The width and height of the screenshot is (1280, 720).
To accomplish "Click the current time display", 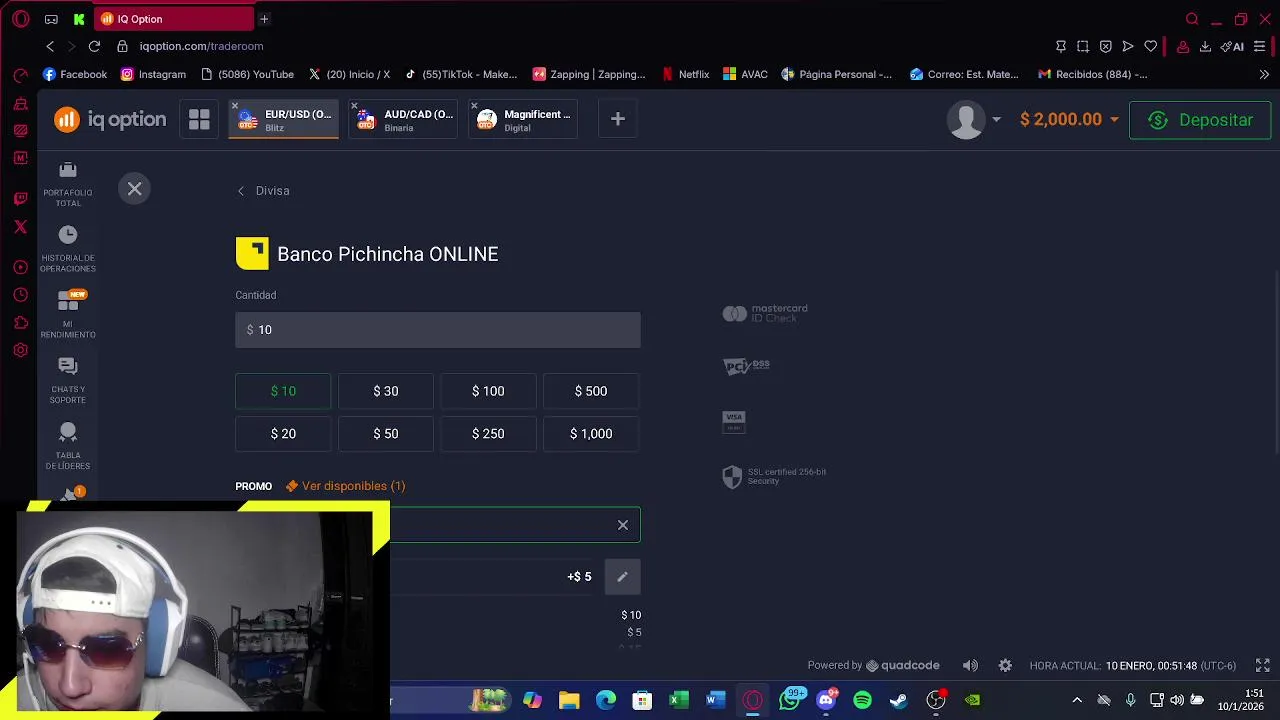I will pos(1132,666).
